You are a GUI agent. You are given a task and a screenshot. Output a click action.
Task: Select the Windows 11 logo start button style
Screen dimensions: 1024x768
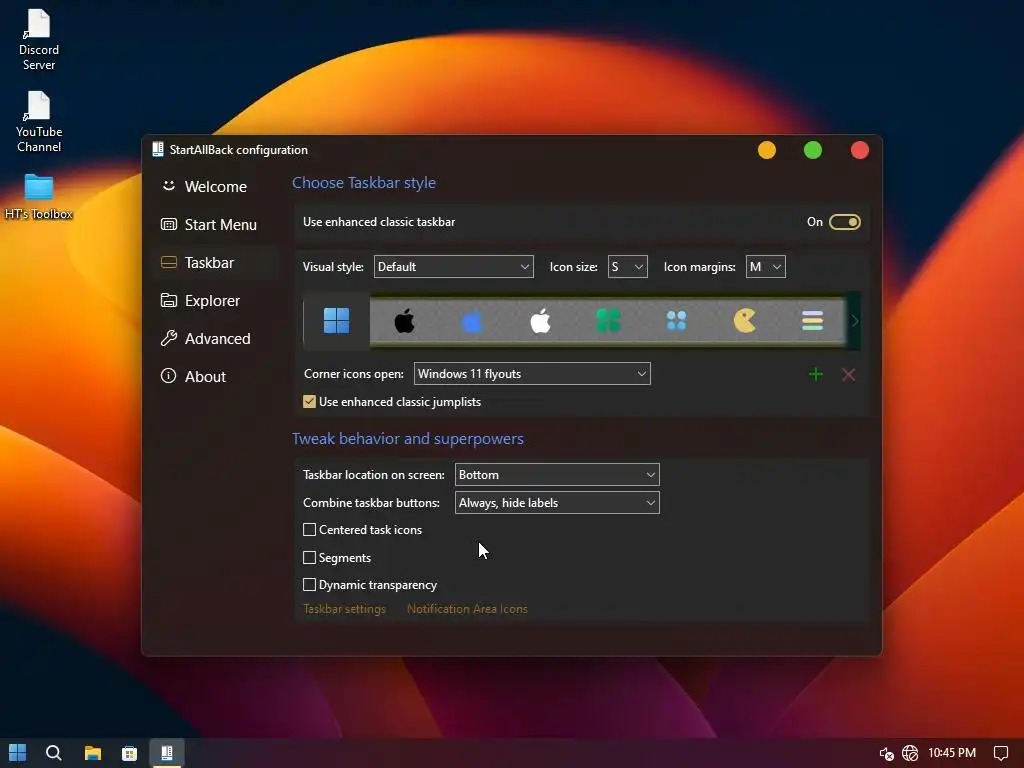[336, 321]
